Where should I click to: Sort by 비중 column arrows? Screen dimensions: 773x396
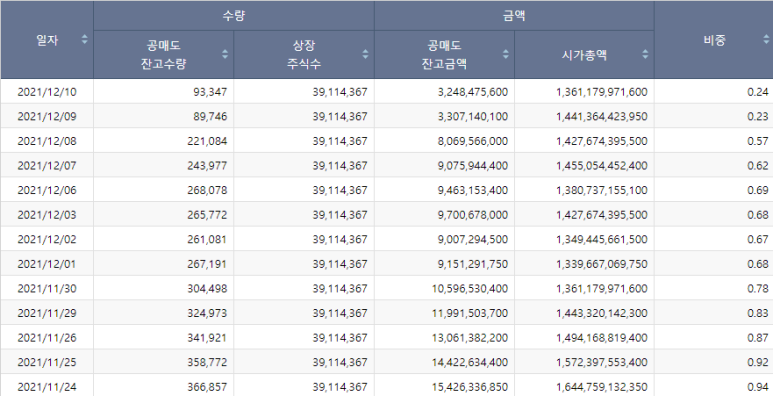(766, 39)
